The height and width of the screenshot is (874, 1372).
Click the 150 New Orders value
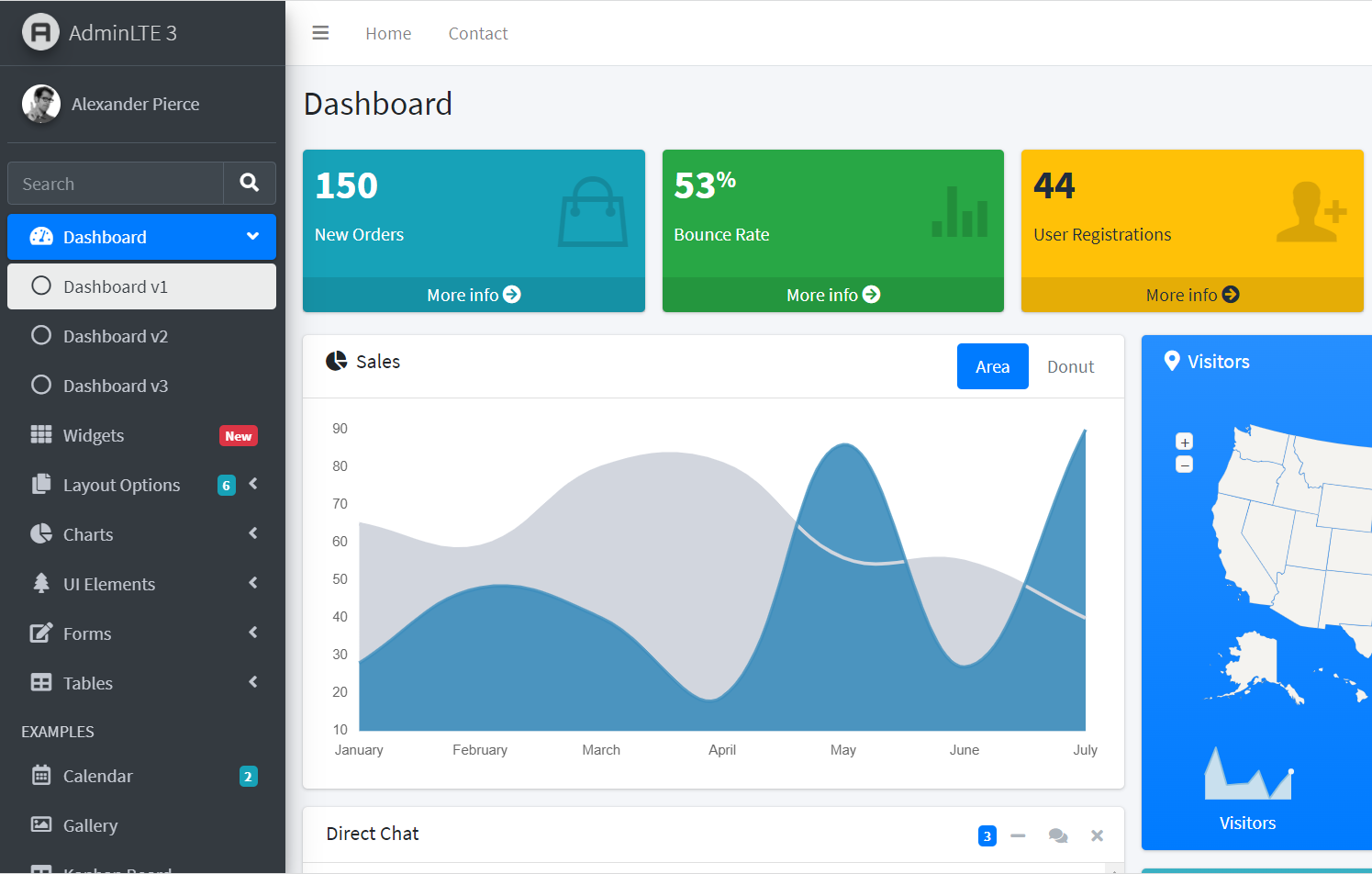click(346, 185)
